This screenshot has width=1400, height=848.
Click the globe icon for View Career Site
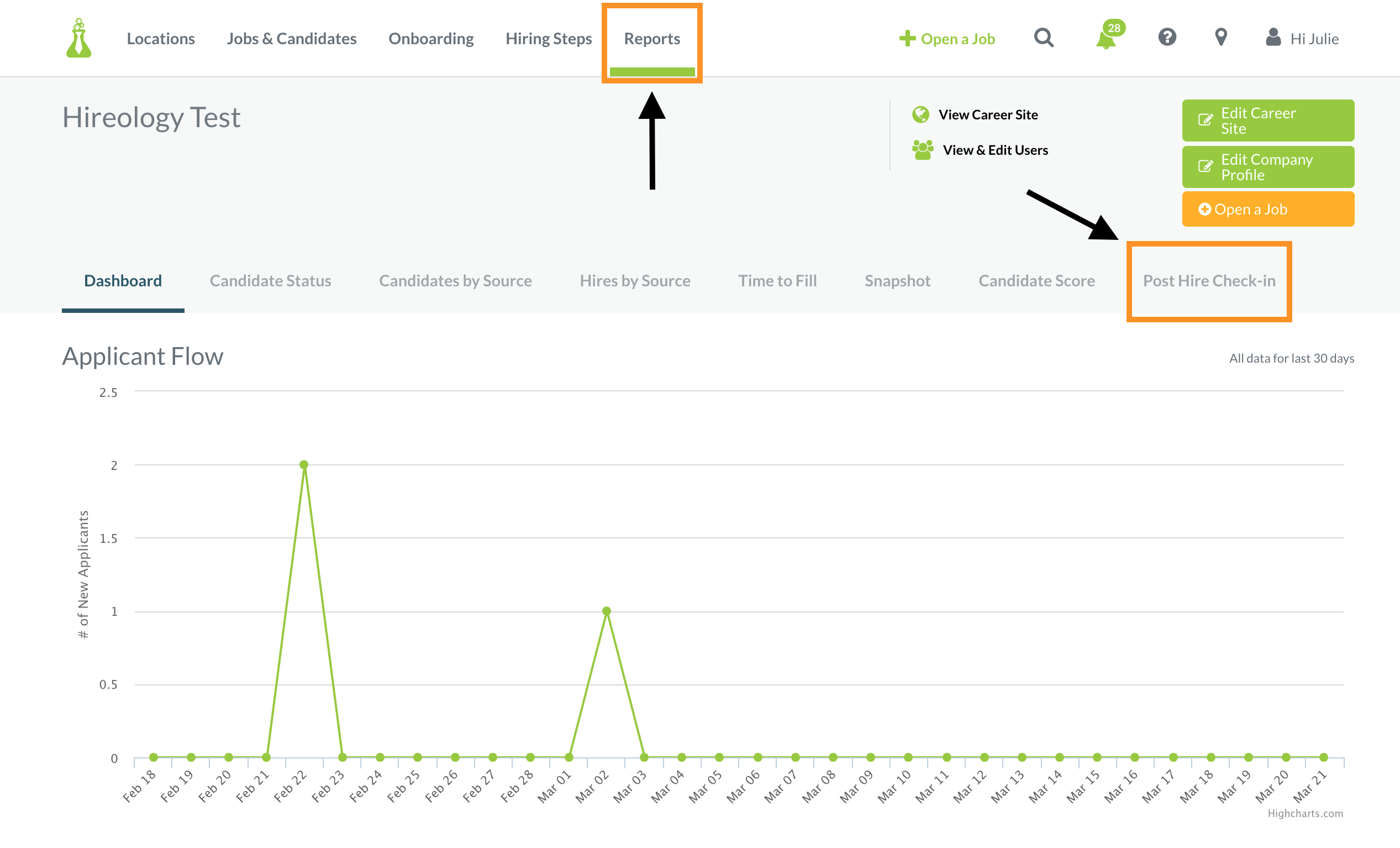(920, 114)
